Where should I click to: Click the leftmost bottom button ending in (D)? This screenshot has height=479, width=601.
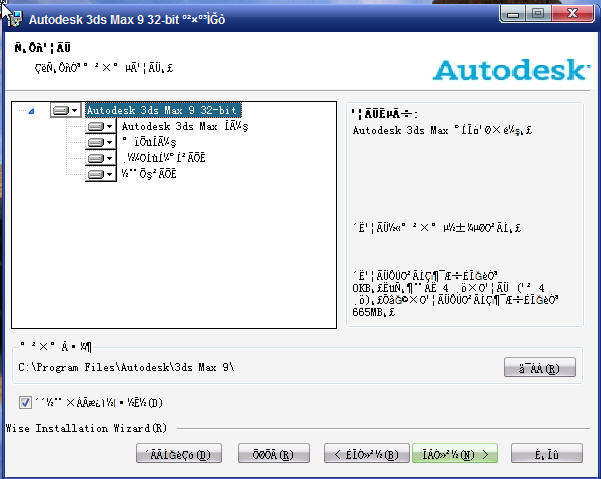point(179,454)
